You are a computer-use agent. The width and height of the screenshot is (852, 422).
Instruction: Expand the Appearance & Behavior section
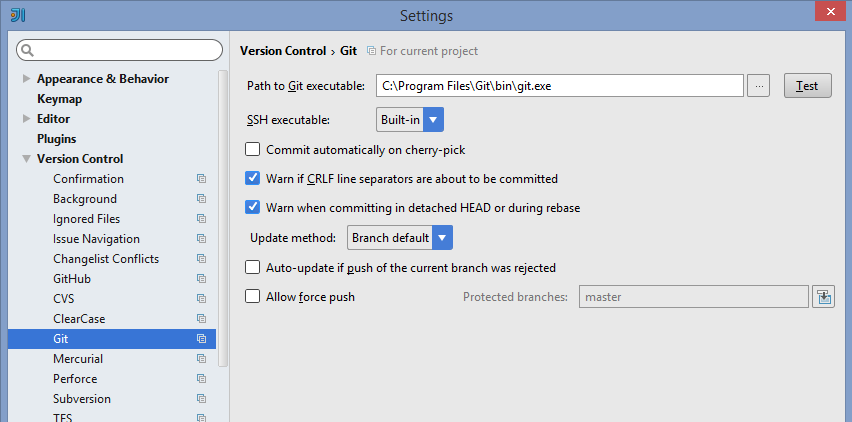(26, 79)
